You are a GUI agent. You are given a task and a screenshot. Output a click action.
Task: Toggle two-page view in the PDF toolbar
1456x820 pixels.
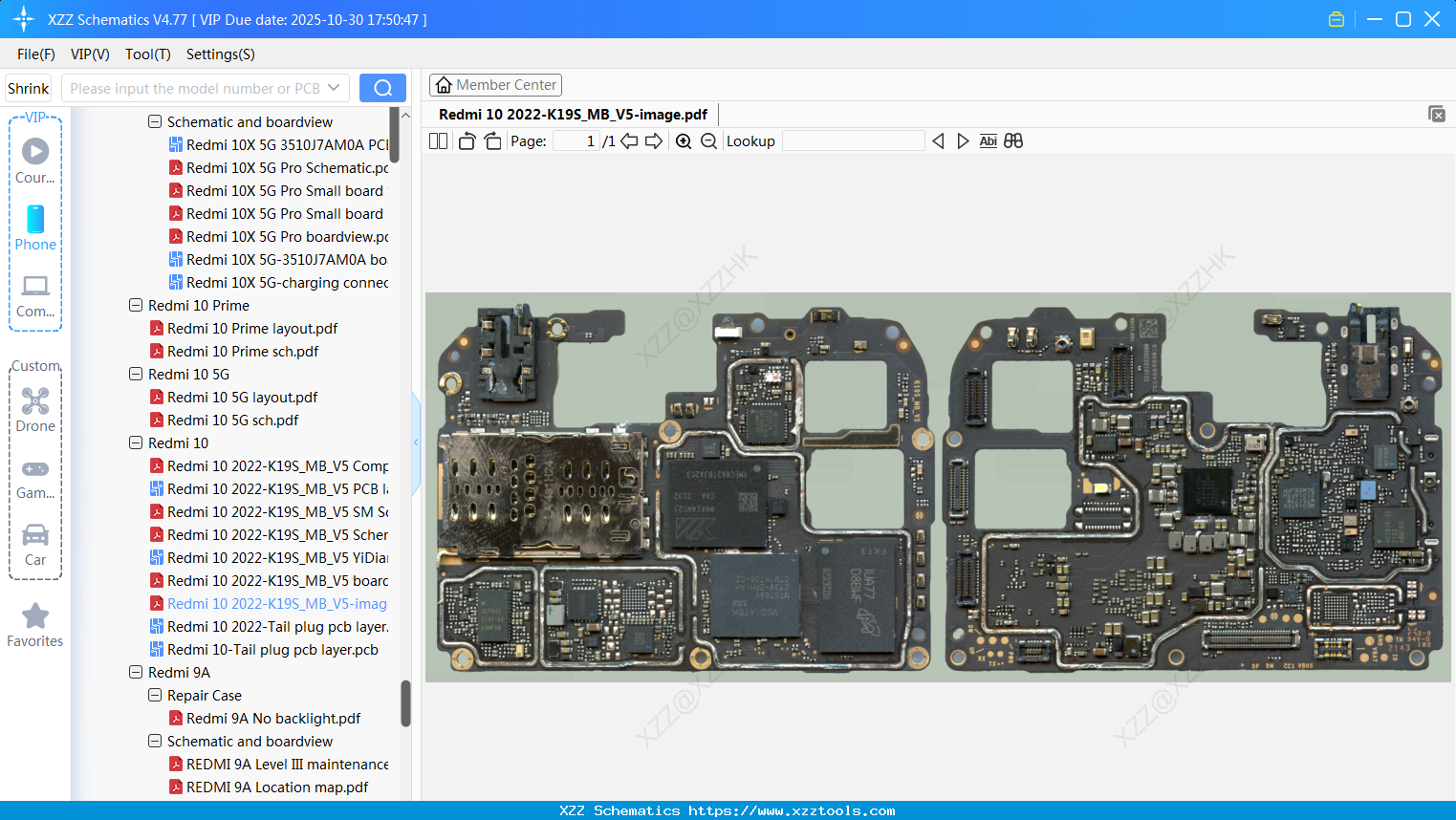pos(438,140)
